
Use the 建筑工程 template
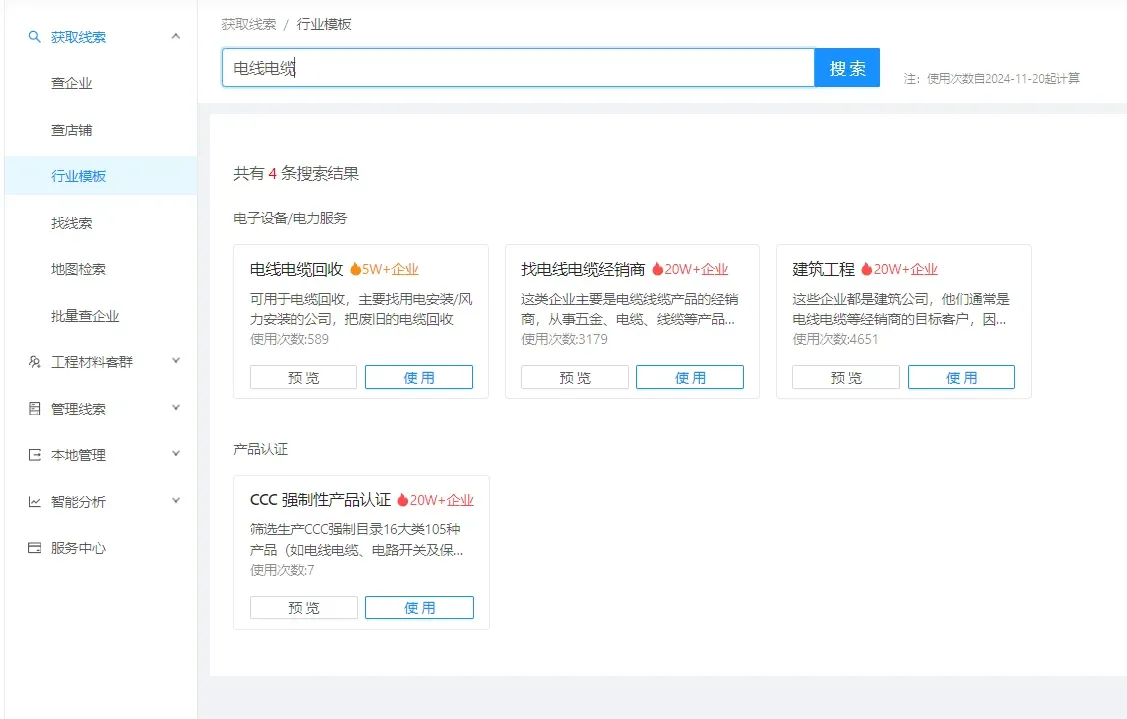pyautogui.click(x=962, y=377)
